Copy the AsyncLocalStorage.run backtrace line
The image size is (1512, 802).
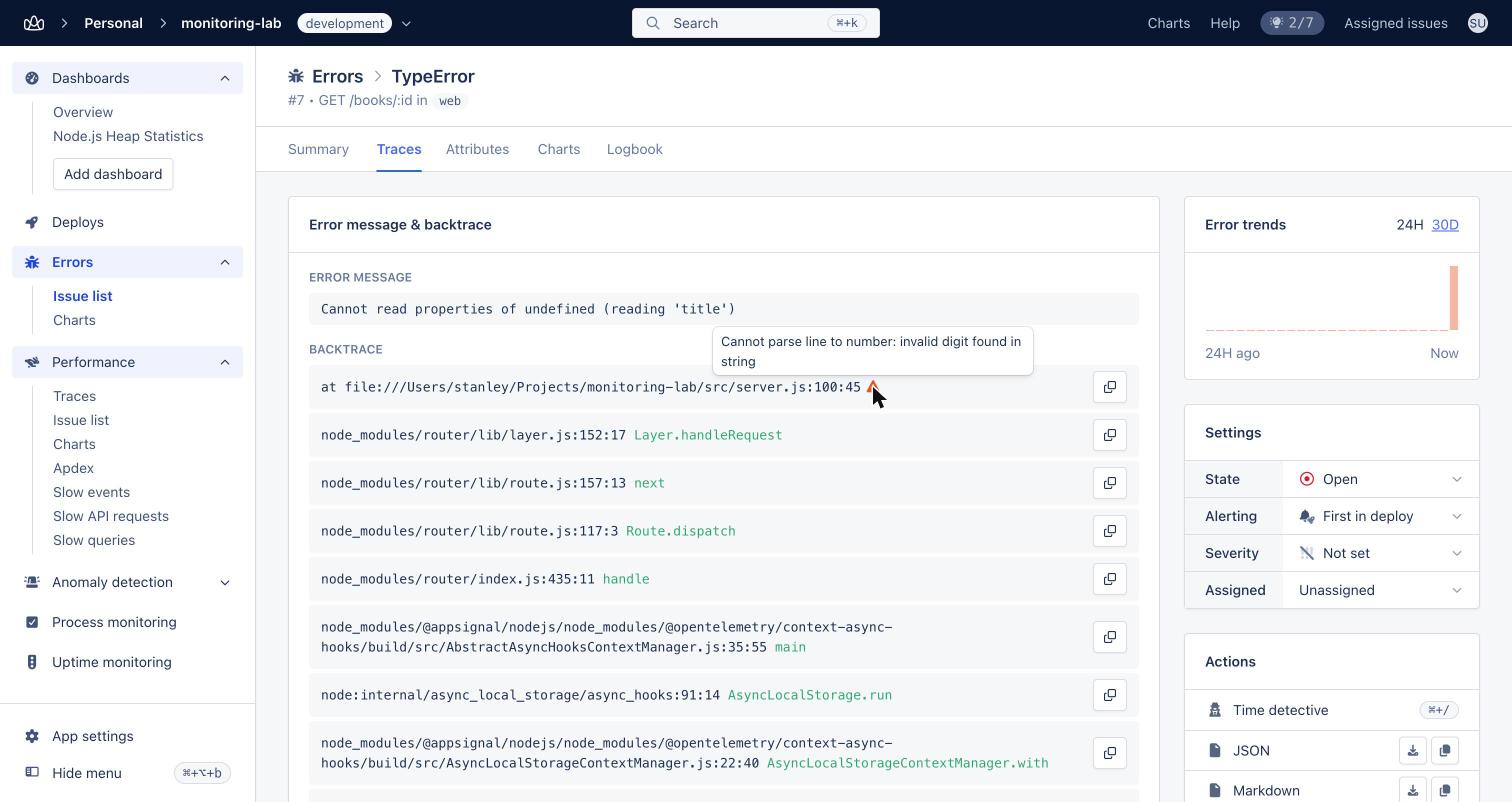(1110, 695)
